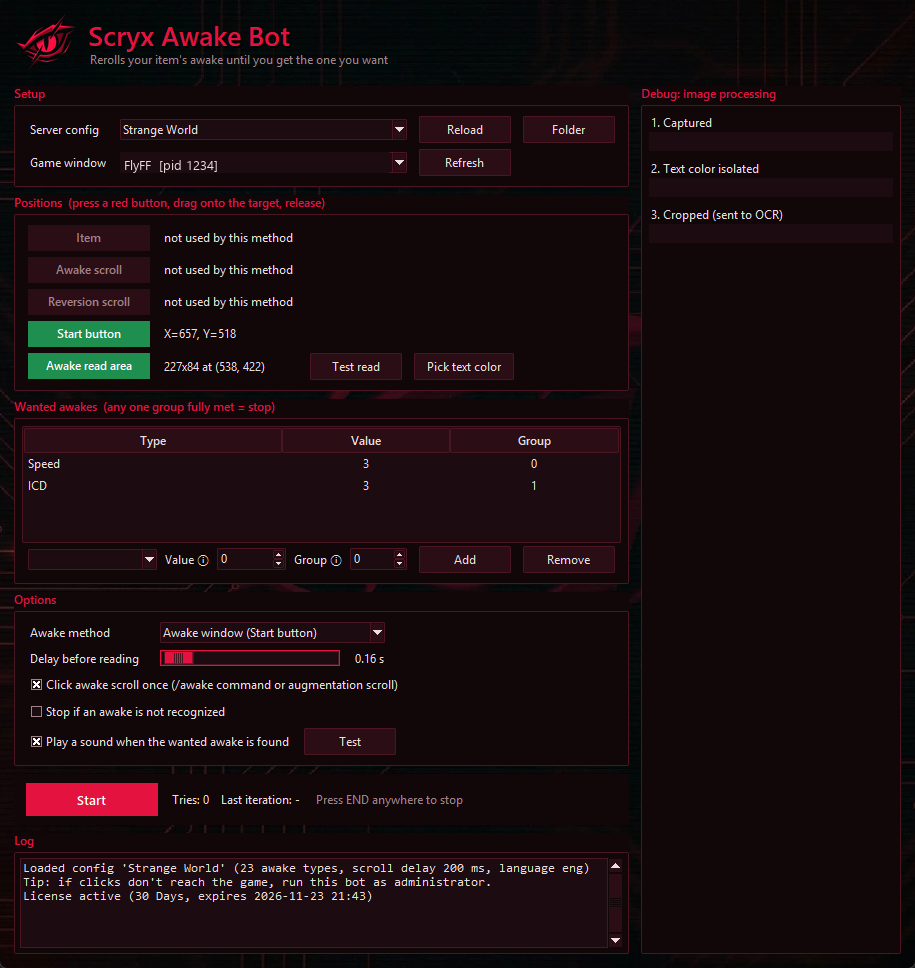Click the '2. Text color isolated' label

coord(704,169)
